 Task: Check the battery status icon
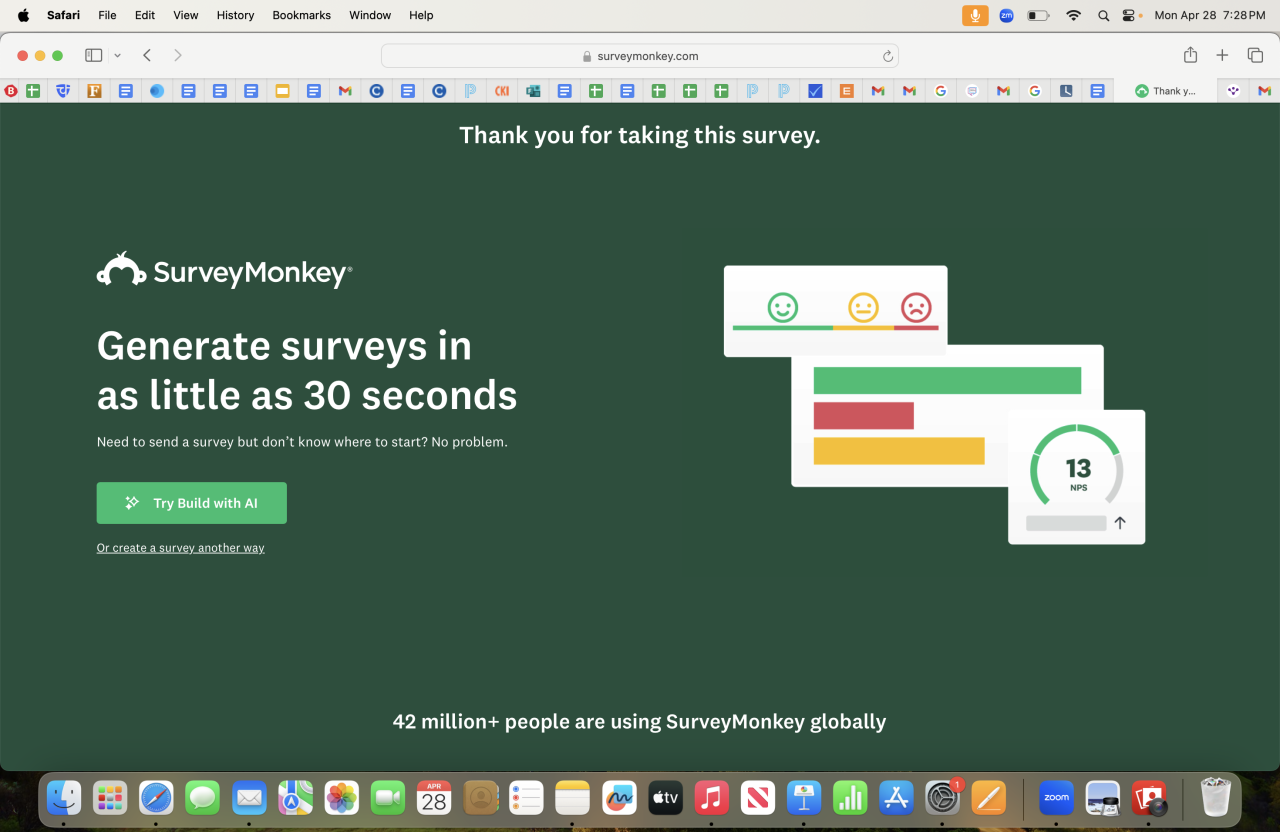1039,15
